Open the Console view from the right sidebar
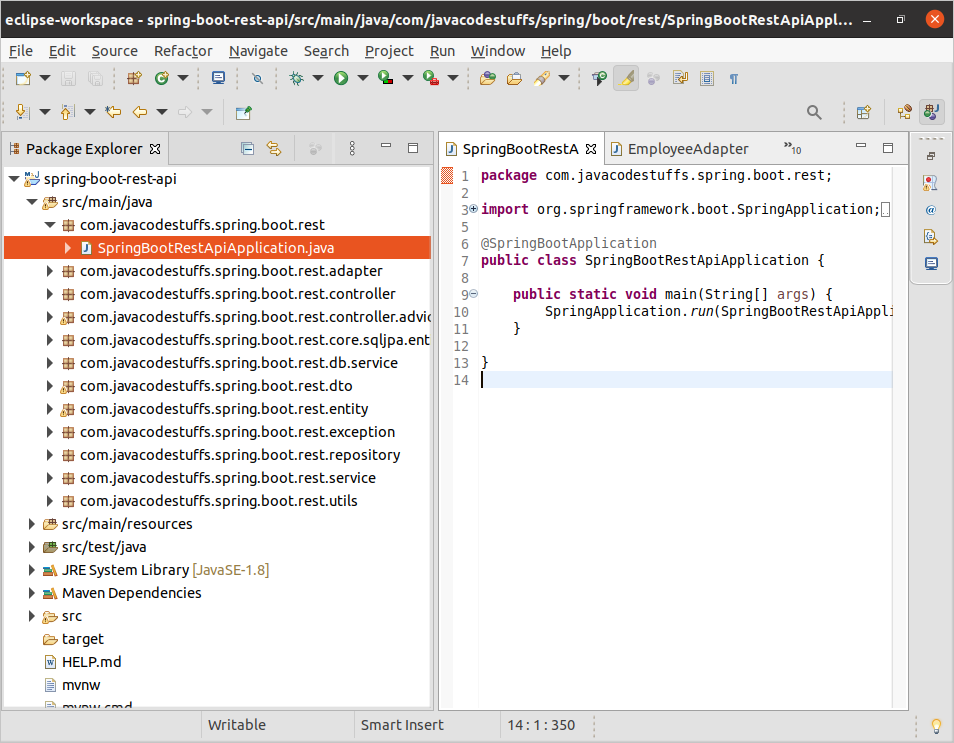Screen dimensions: 954x743 [930, 262]
